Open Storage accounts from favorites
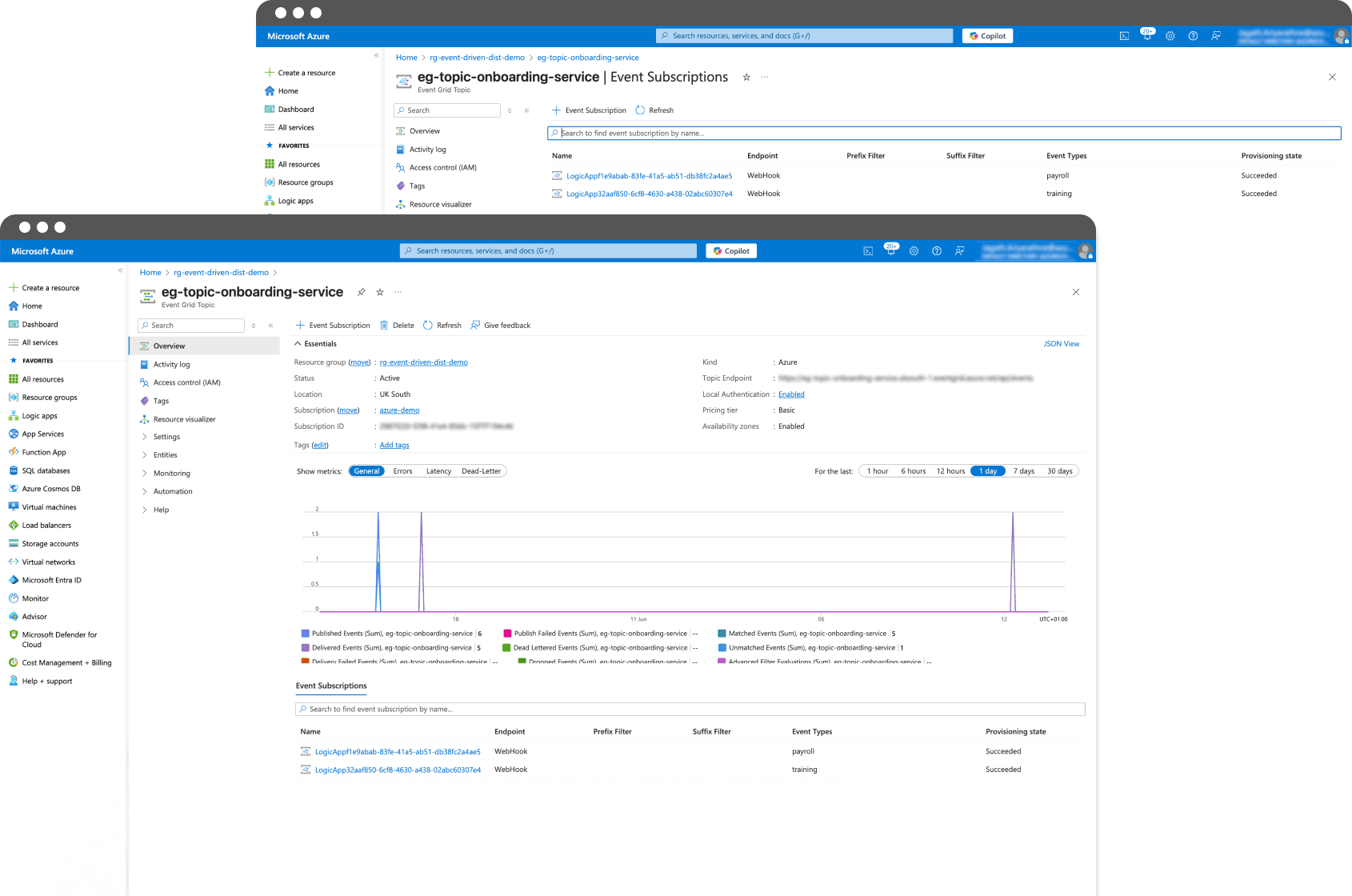 point(50,544)
